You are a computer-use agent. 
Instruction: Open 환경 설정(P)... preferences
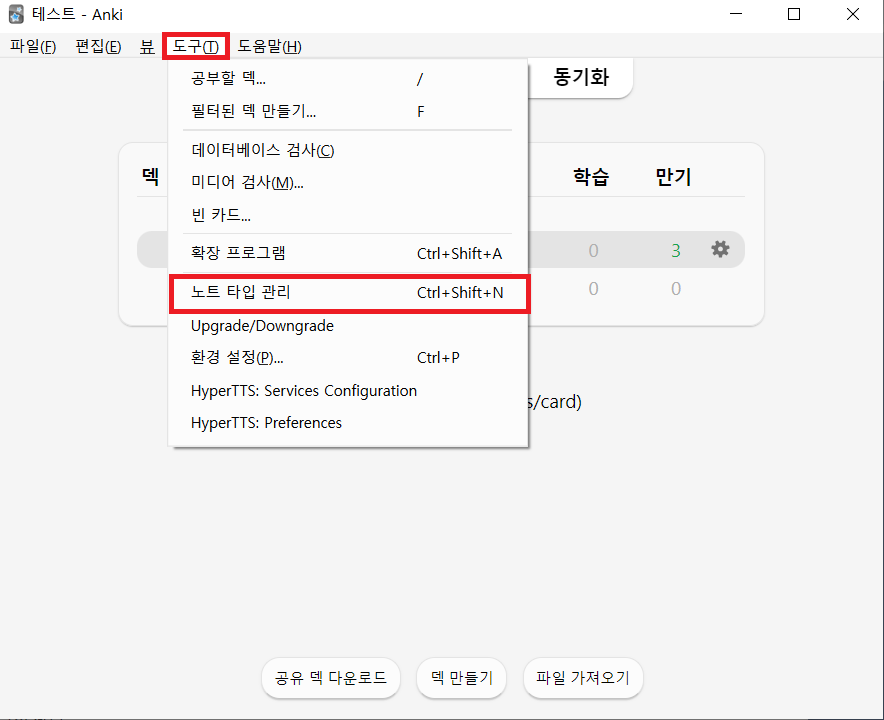[348, 357]
